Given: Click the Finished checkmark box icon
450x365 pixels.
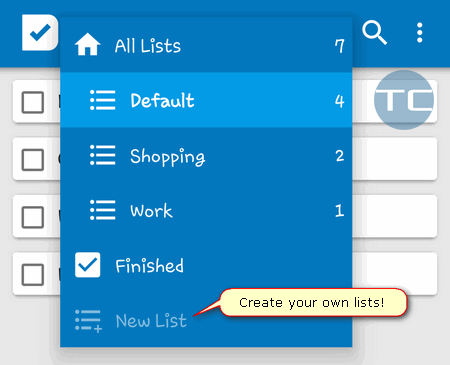Looking at the screenshot, I should [87, 265].
